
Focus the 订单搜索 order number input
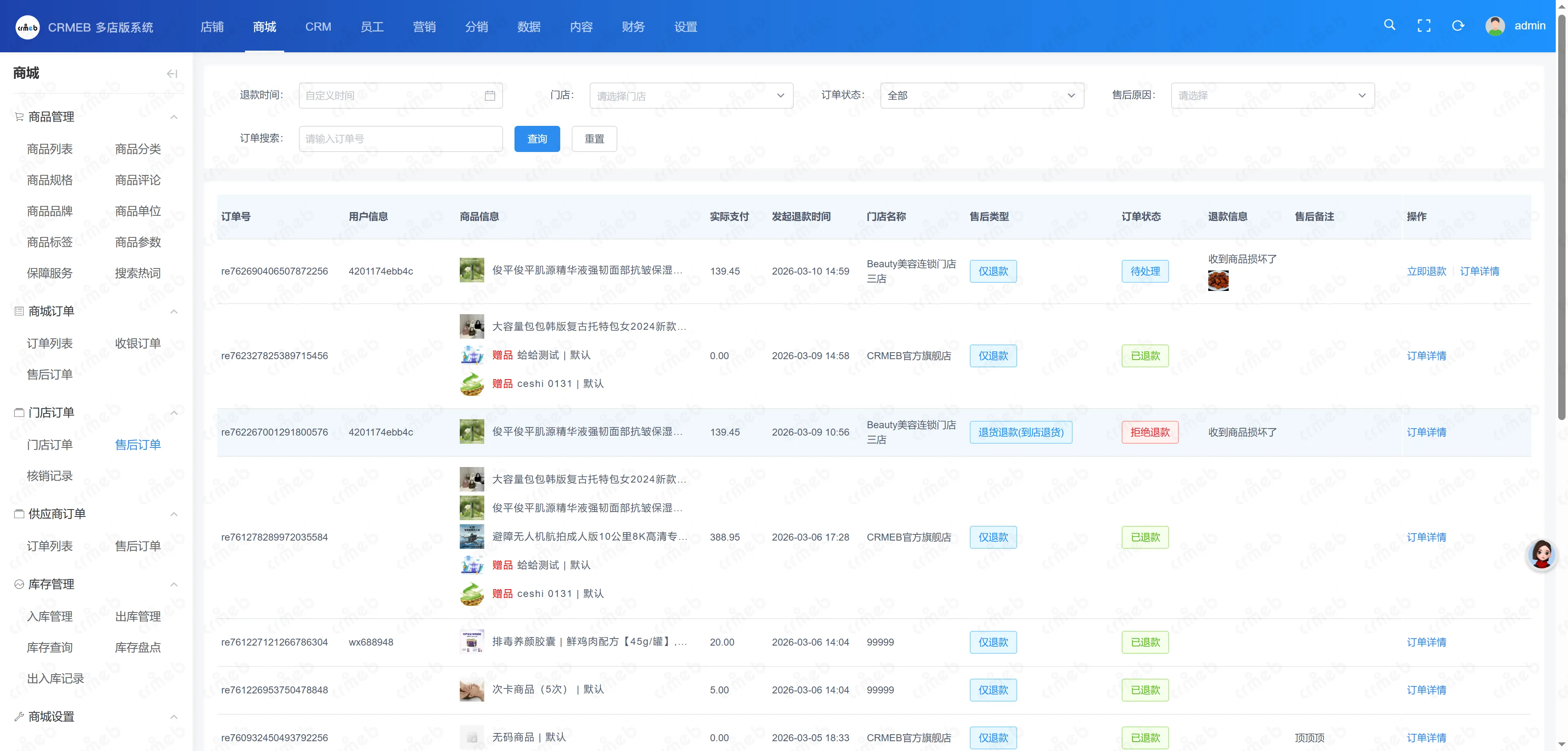coord(401,139)
